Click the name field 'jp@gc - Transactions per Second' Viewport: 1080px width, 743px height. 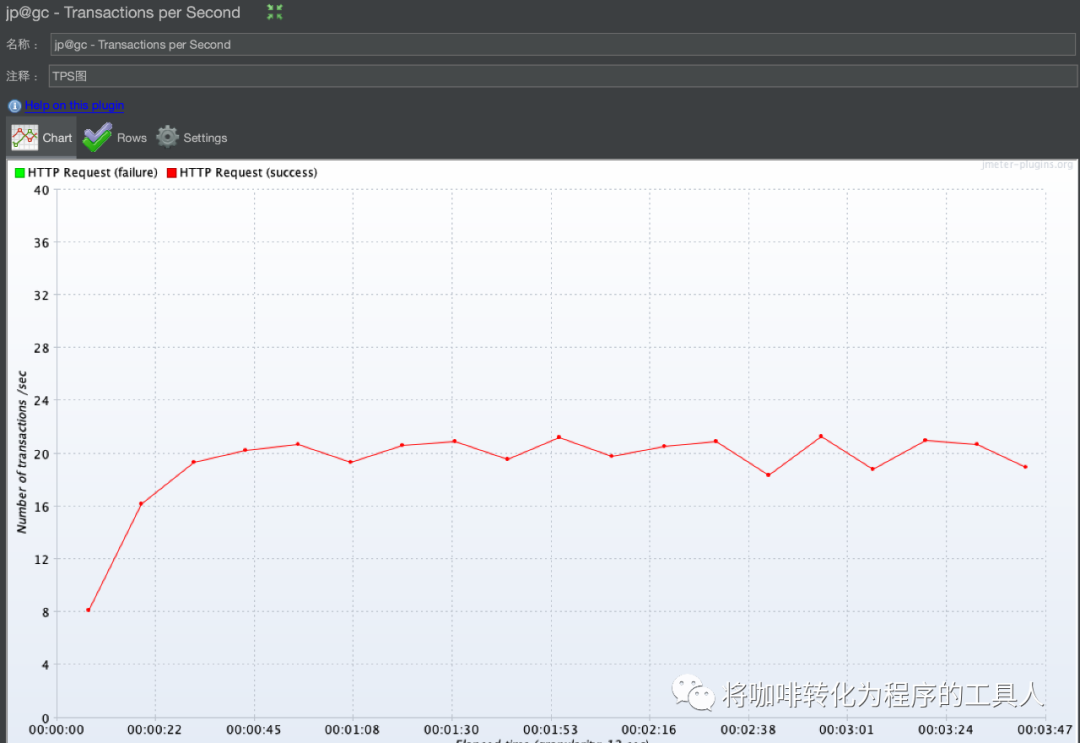point(563,45)
